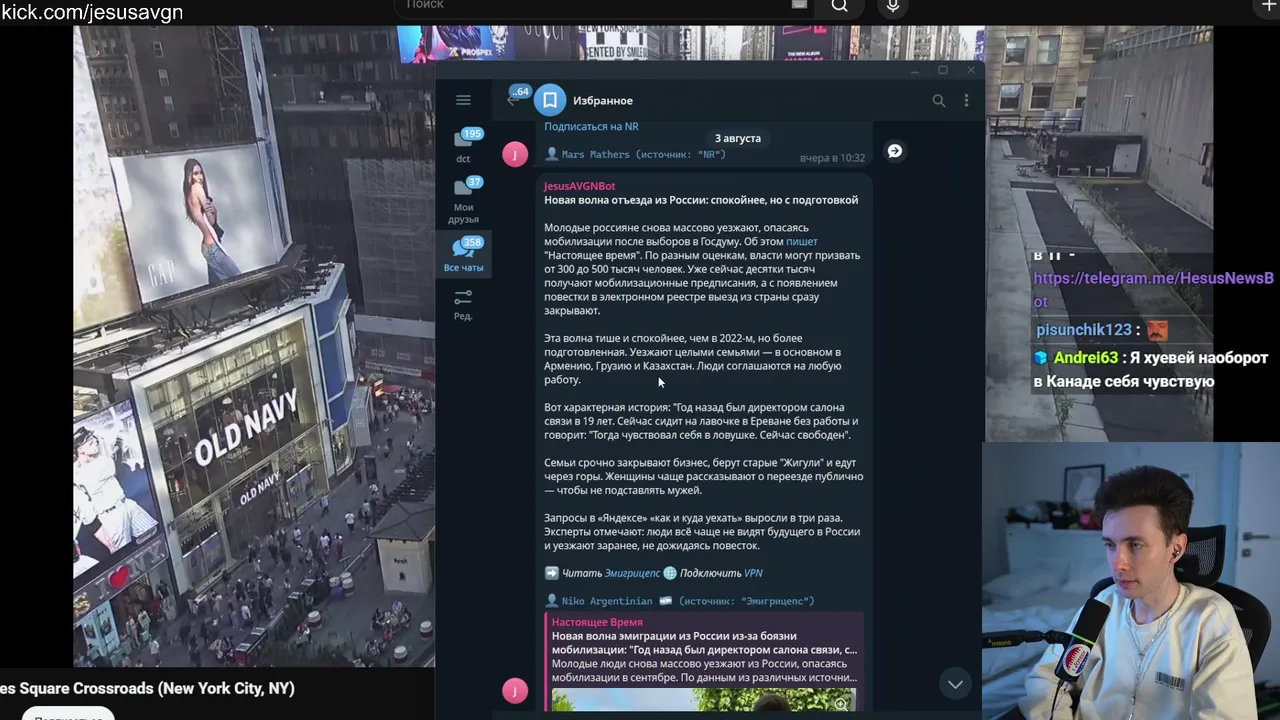
Task: Click the forward arrow beside the message
Action: [895, 151]
